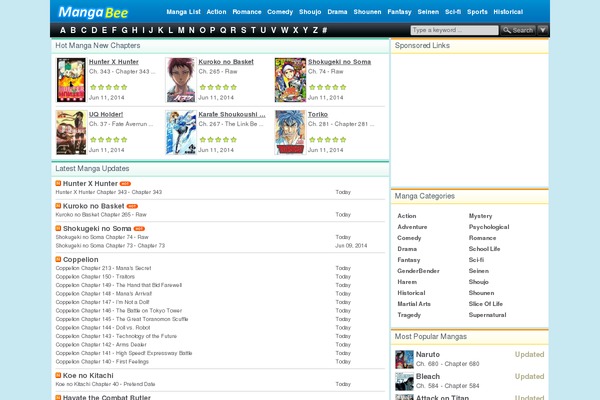Click the hot badge beside Shokugeki no Soma
The image size is (600, 400).
pyautogui.click(x=139, y=229)
